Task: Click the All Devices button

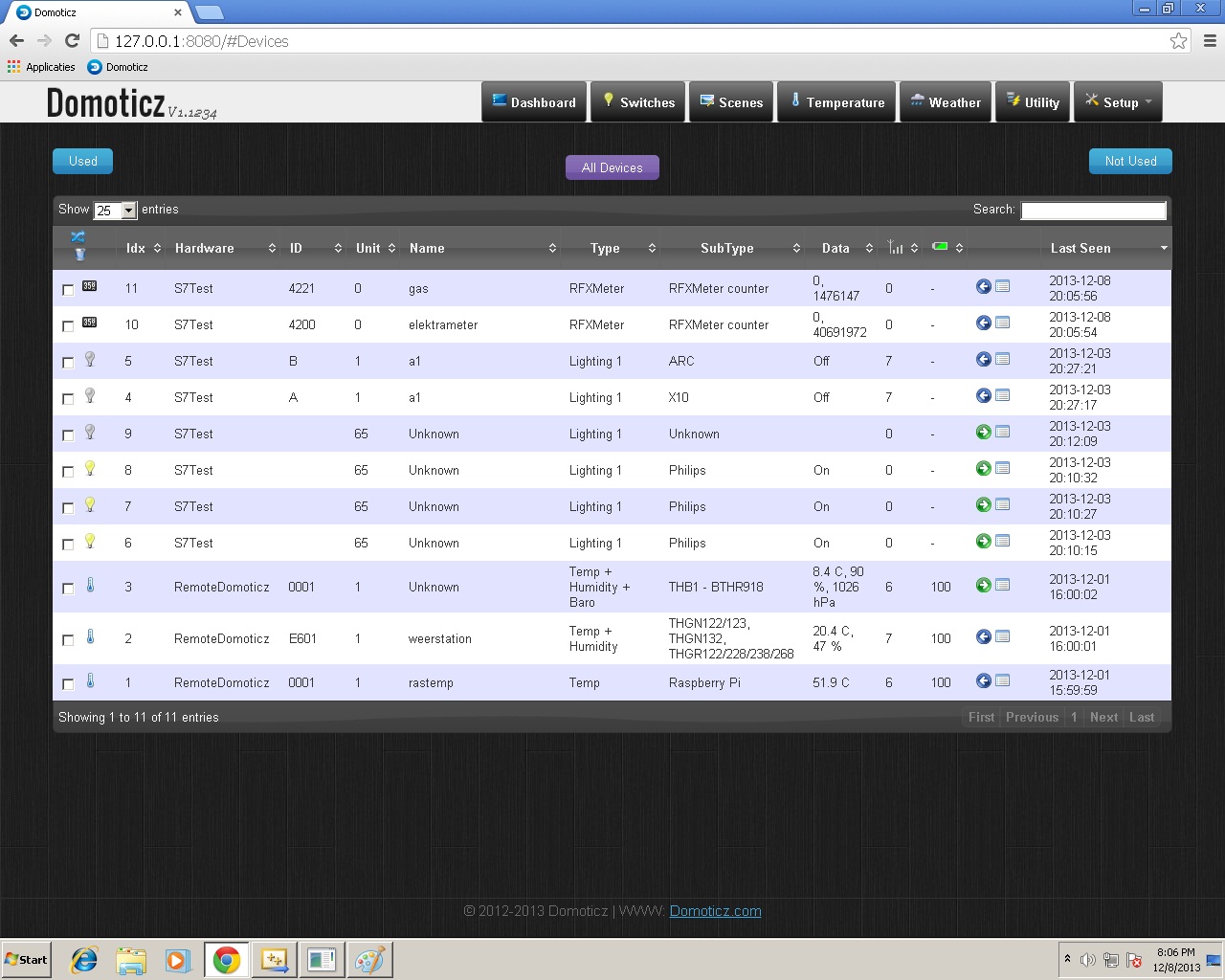Action: coord(612,167)
